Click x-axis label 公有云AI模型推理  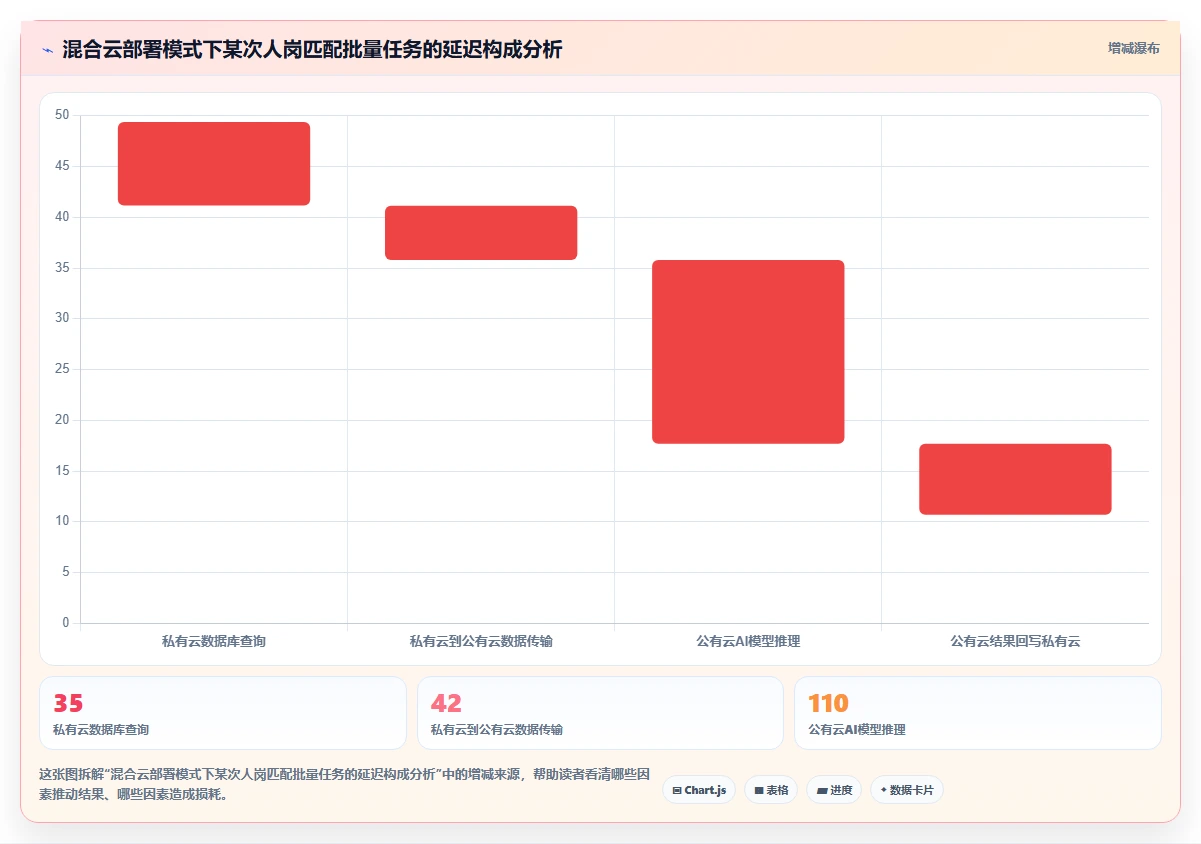(748, 641)
